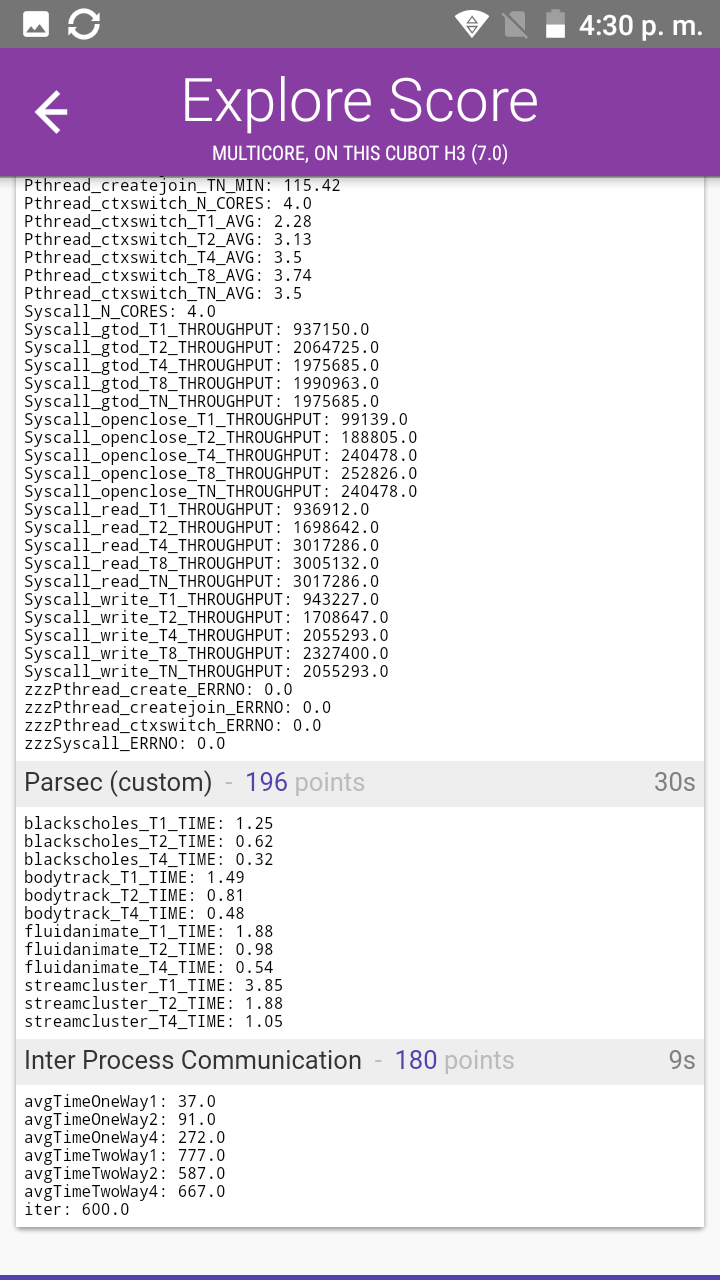Image resolution: width=720 pixels, height=1280 pixels.
Task: Tap the 30s duration label
Action: pyautogui.click(x=674, y=783)
